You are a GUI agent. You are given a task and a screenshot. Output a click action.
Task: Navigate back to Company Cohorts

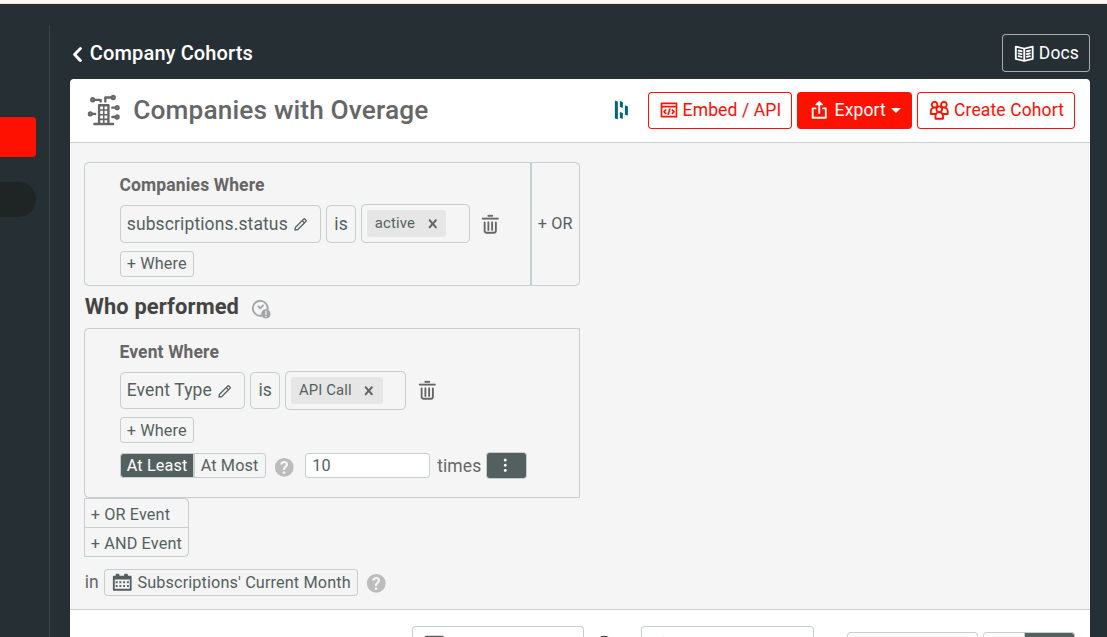coord(162,53)
